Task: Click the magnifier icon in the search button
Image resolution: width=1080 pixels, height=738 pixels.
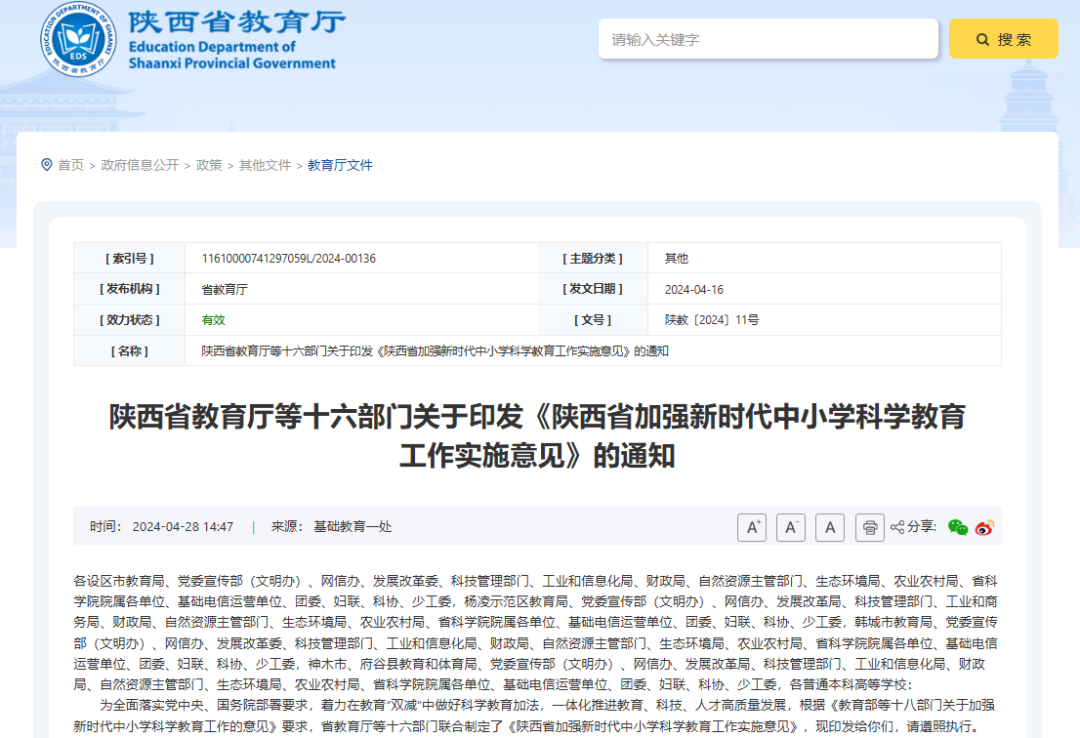Action: coord(981,39)
